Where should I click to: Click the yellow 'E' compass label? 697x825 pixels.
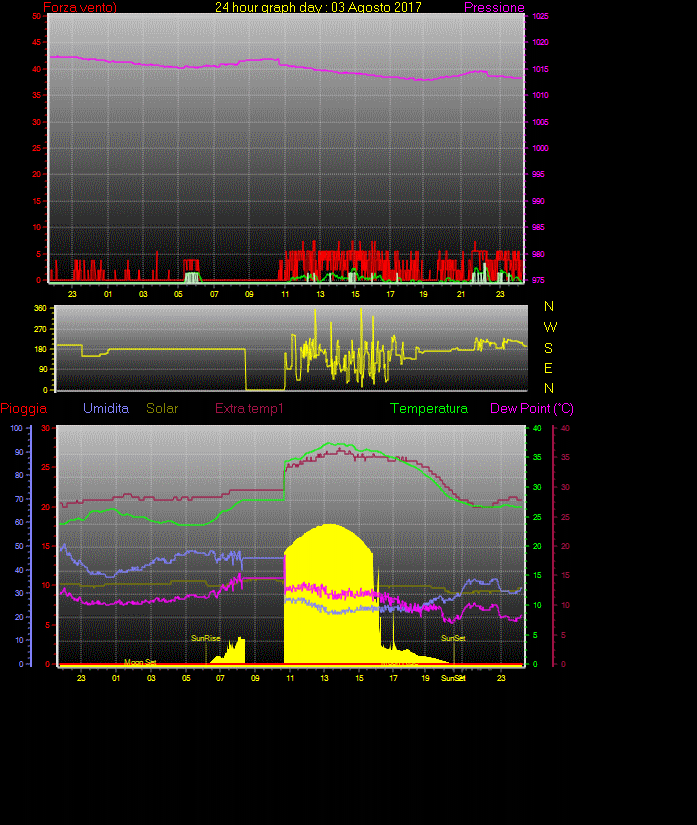548,368
